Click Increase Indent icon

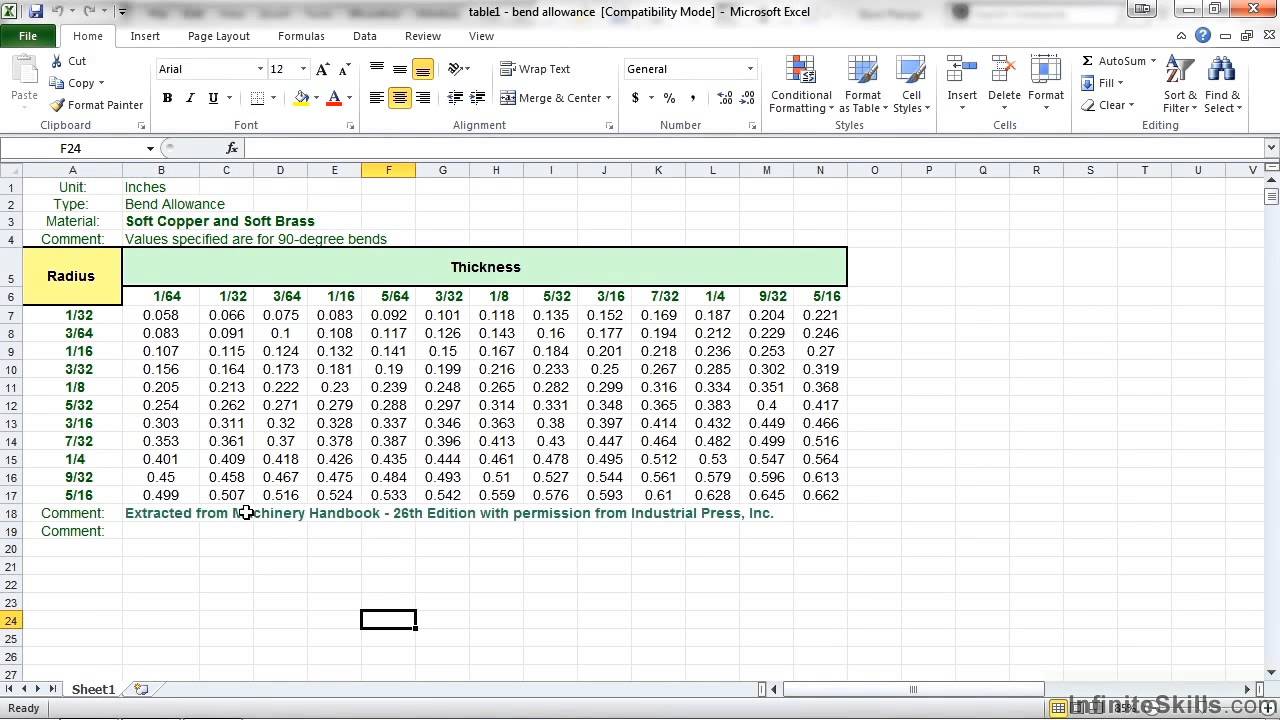coord(478,98)
